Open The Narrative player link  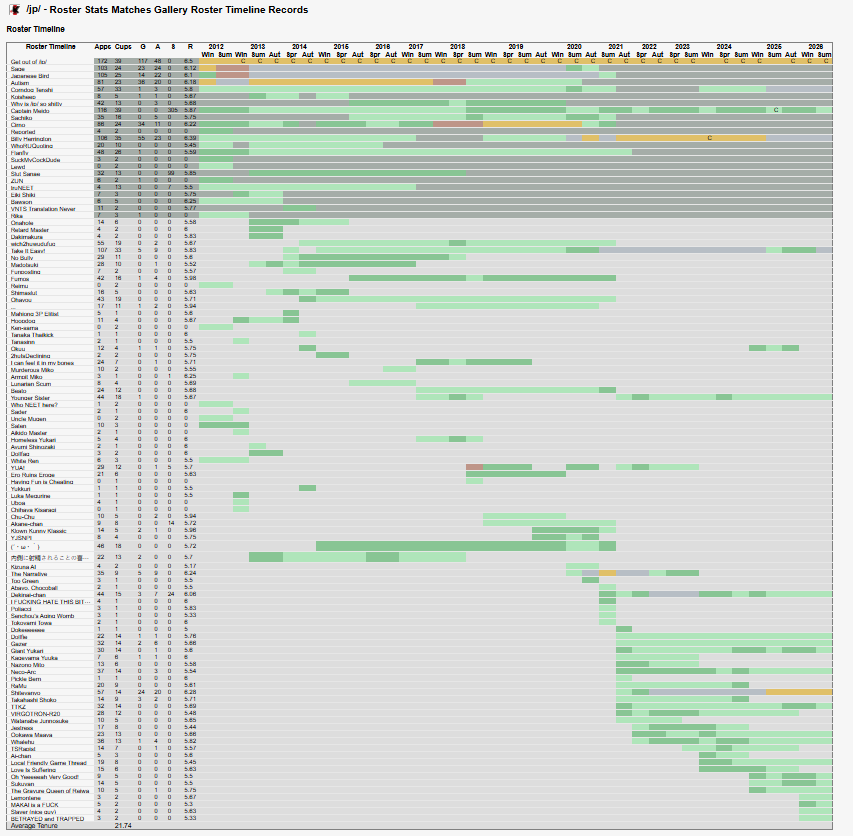click(x=29, y=574)
